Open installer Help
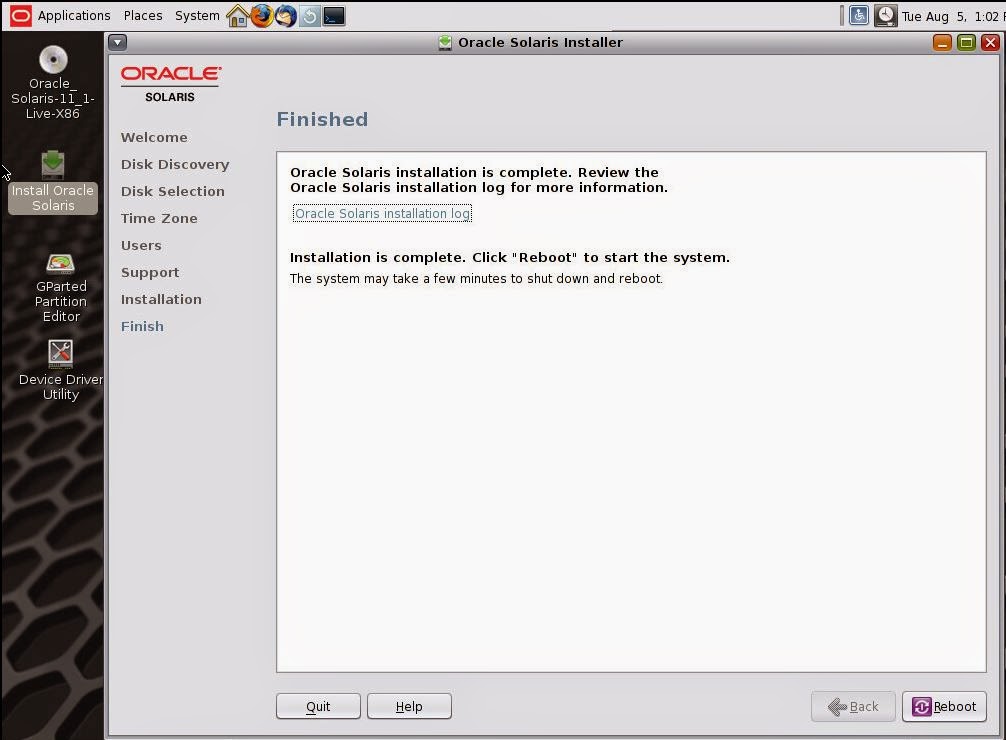Viewport: 1006px width, 740px height. point(409,706)
